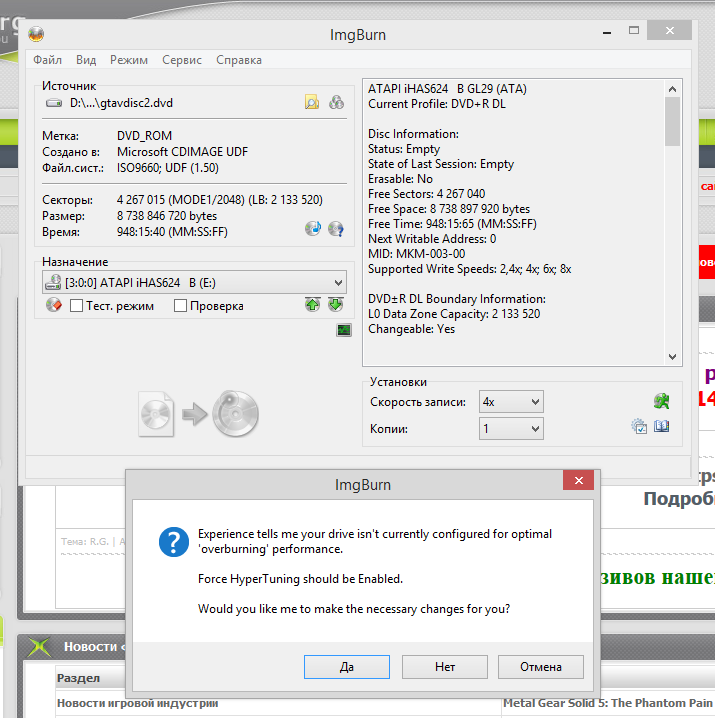Click the help disc icon beside Время
The width and height of the screenshot is (715, 718).
[336, 228]
